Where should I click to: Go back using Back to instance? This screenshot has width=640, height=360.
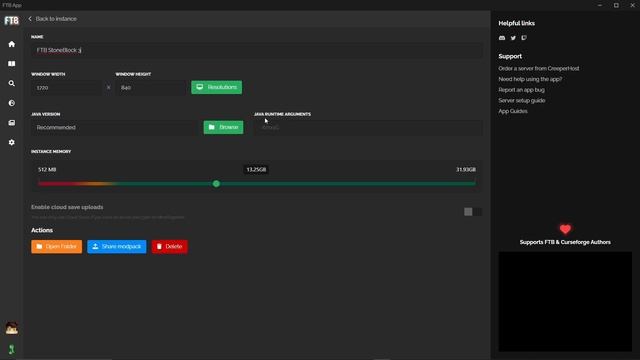pyautogui.click(x=52, y=19)
